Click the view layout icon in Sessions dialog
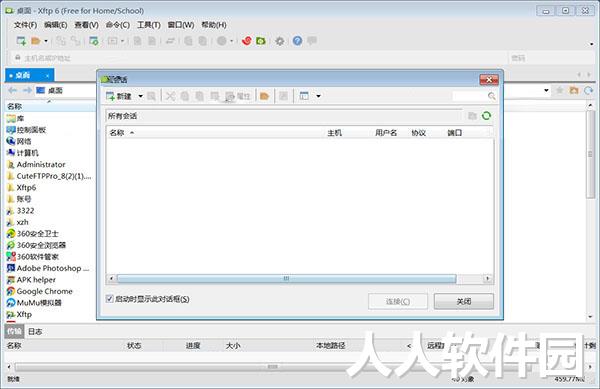Viewport: 600px width, 389px height. pos(304,96)
